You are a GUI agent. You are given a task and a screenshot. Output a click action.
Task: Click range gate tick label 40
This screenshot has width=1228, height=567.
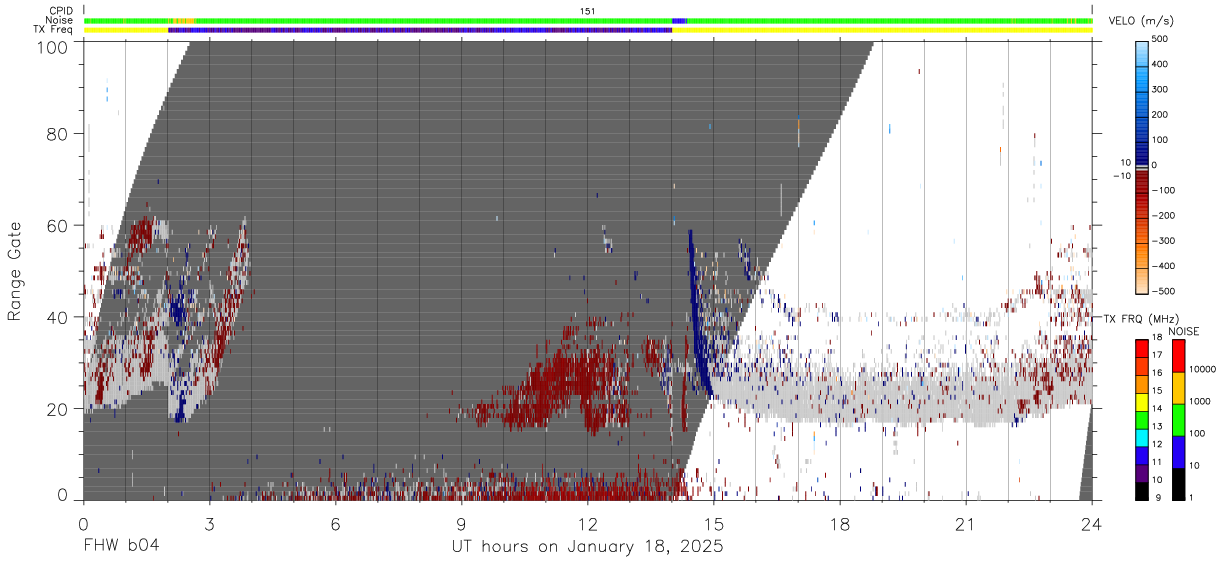point(59,317)
